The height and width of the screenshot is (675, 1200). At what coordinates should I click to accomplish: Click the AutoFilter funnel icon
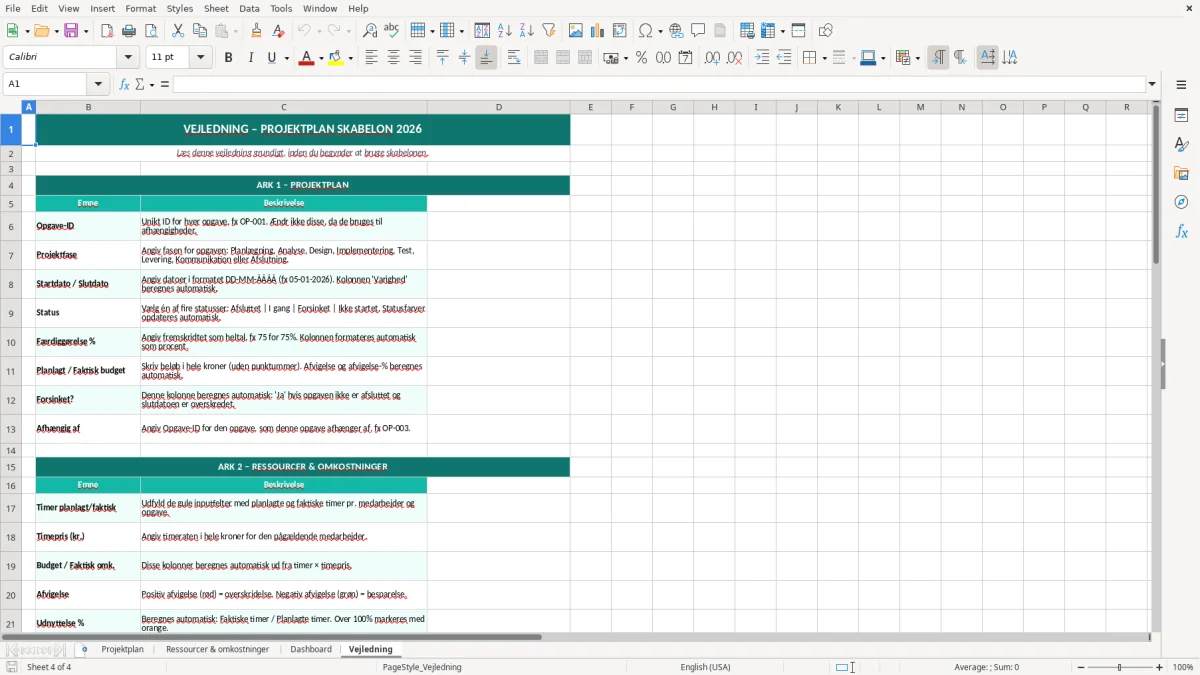[x=549, y=31]
